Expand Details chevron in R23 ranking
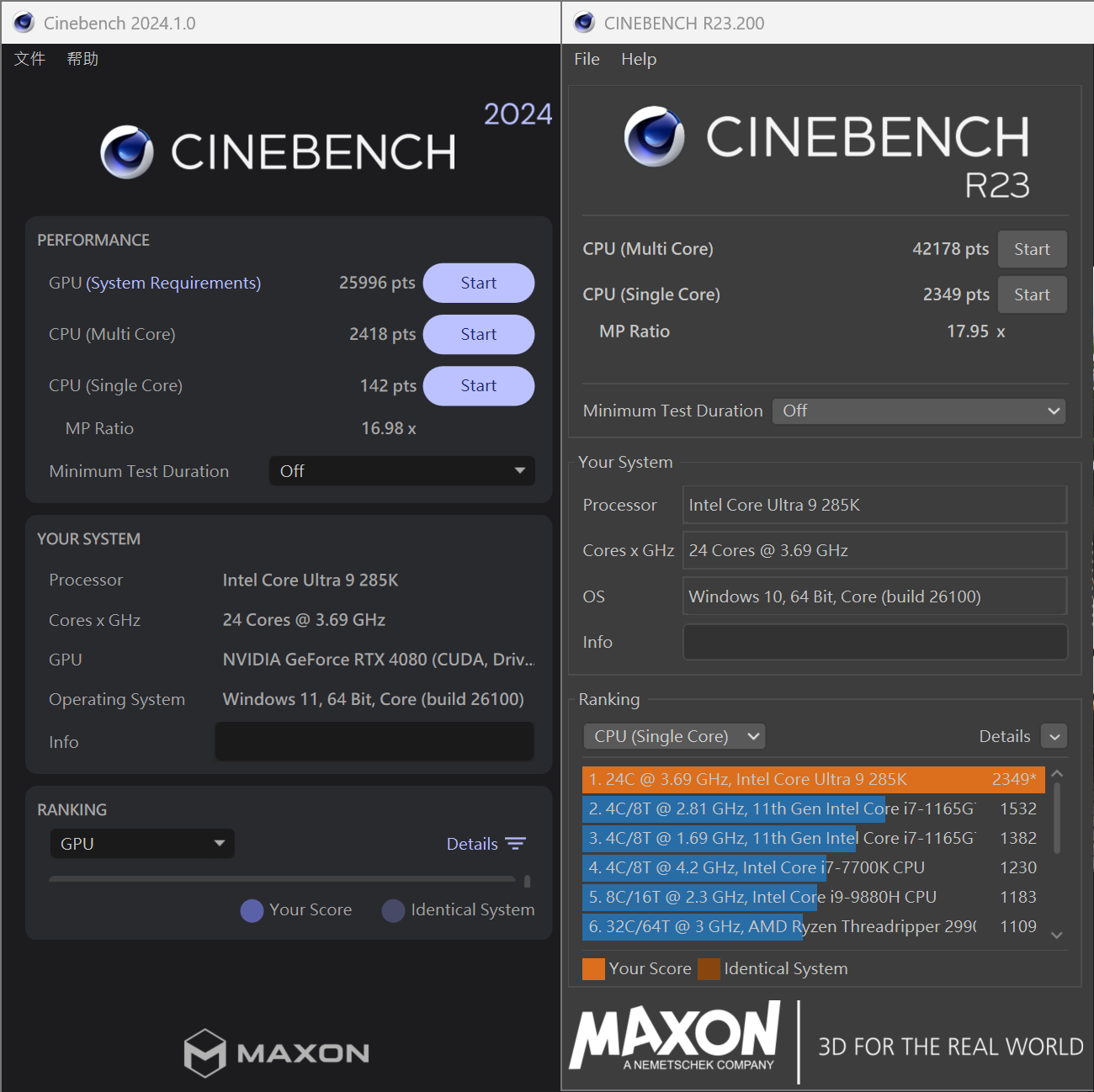This screenshot has height=1092, width=1094. click(x=1054, y=736)
